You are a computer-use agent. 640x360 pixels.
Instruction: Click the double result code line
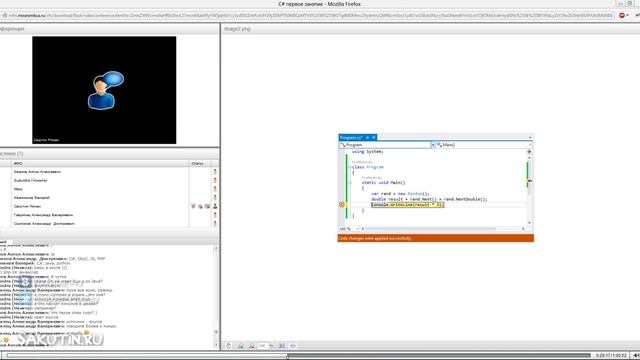point(429,199)
